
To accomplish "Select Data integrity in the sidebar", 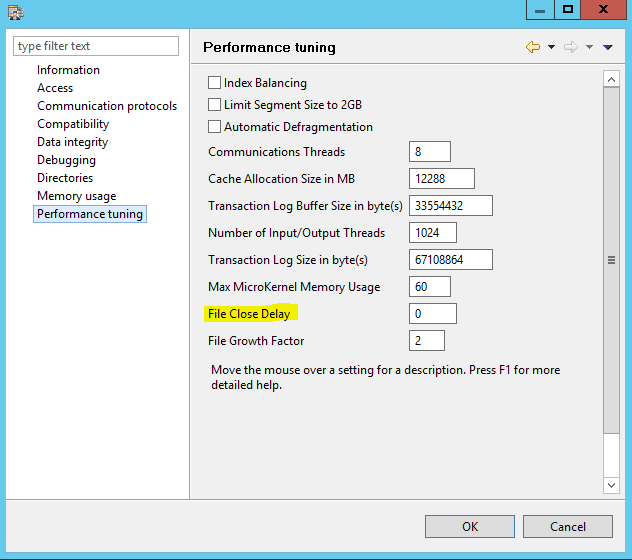I will coord(72,142).
